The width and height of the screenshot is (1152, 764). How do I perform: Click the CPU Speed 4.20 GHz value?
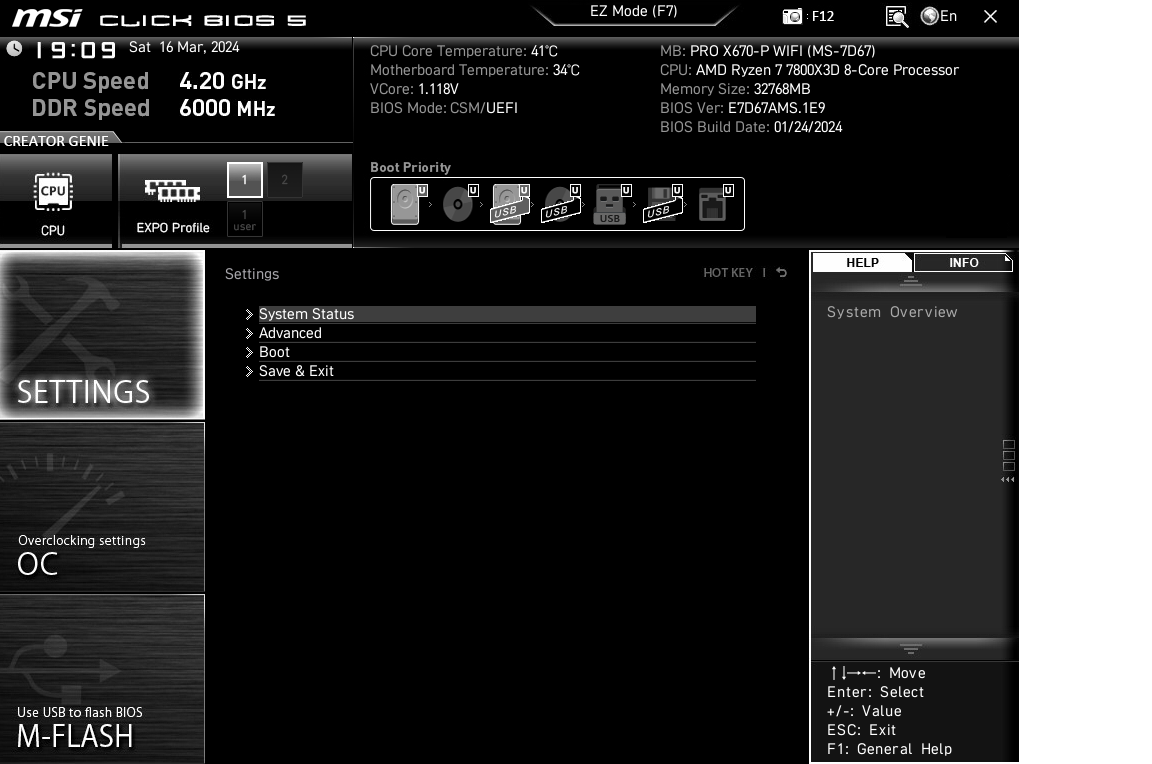click(223, 82)
